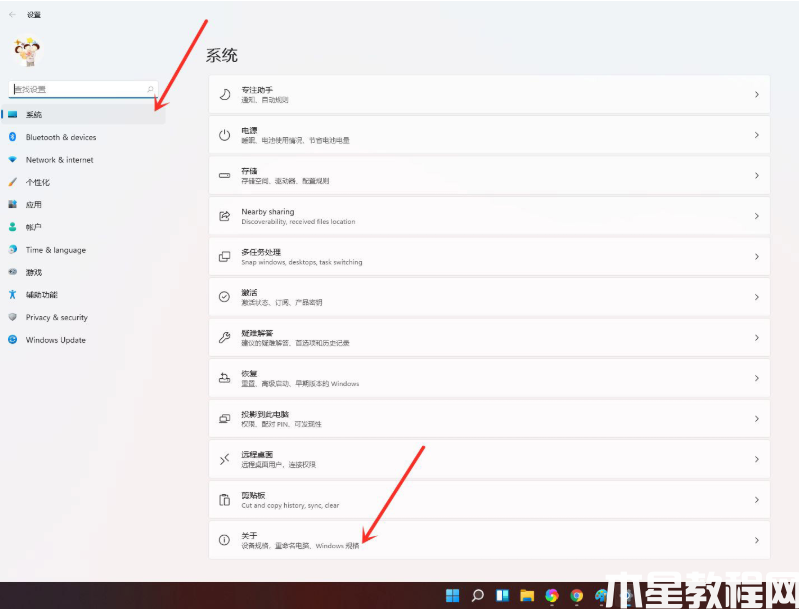Expand the Nearby sharing row chevron

tap(757, 216)
